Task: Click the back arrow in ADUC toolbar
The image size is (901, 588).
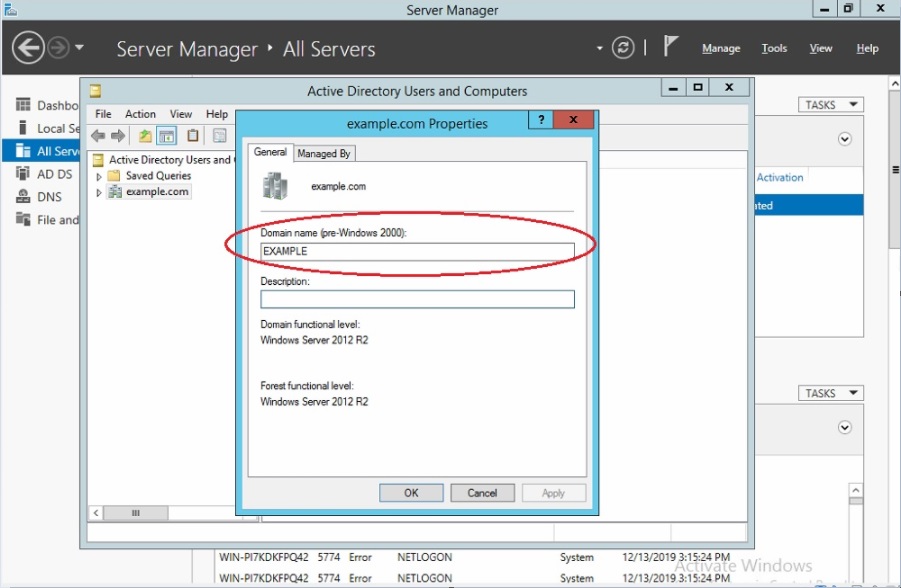Action: (98, 136)
